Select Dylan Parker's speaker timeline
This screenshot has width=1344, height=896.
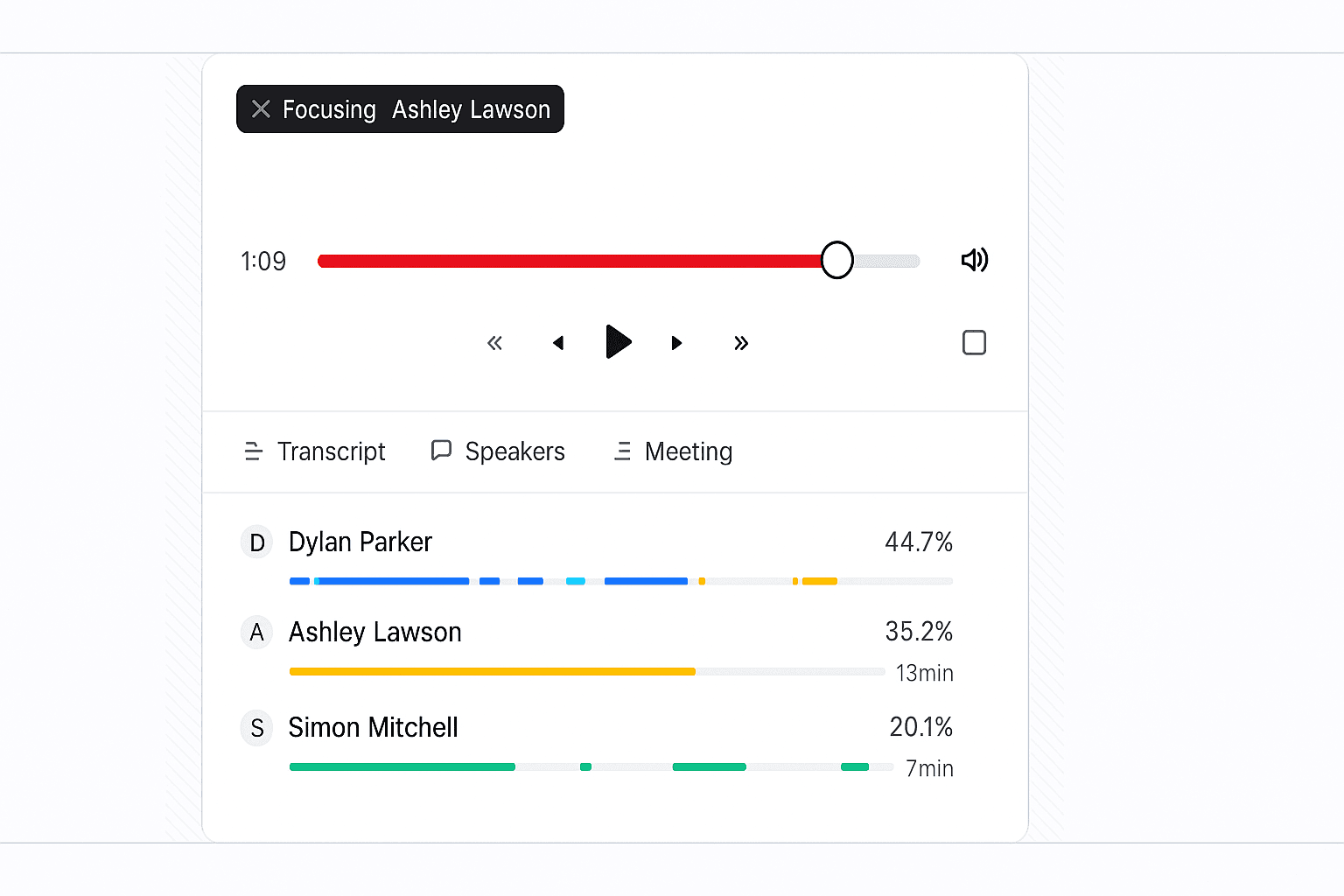click(x=620, y=580)
